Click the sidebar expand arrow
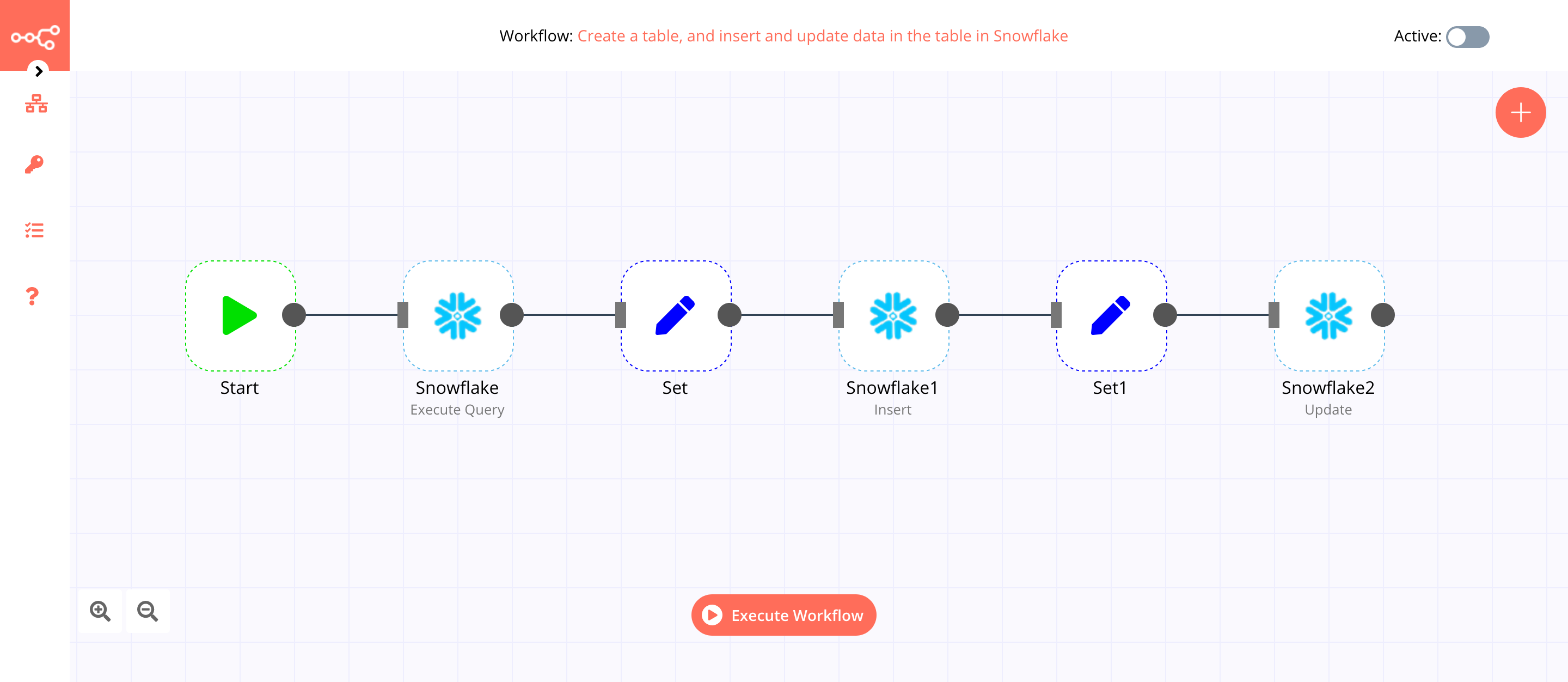Image resolution: width=1568 pixels, height=682 pixels. [x=38, y=71]
